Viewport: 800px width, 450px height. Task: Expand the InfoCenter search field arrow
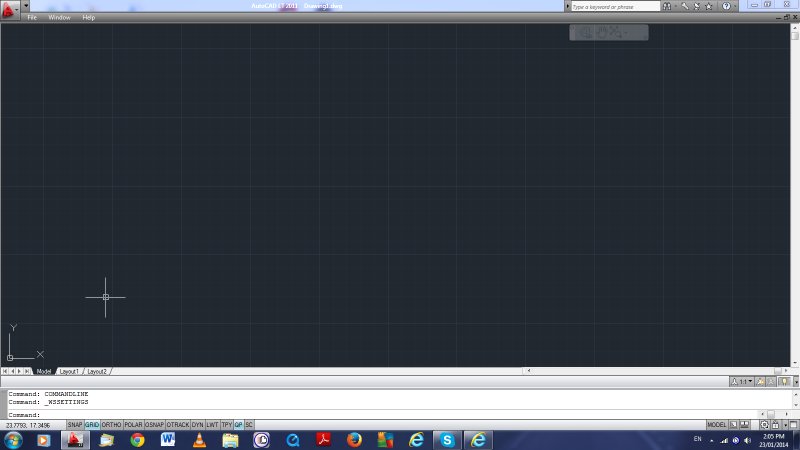(567, 6)
